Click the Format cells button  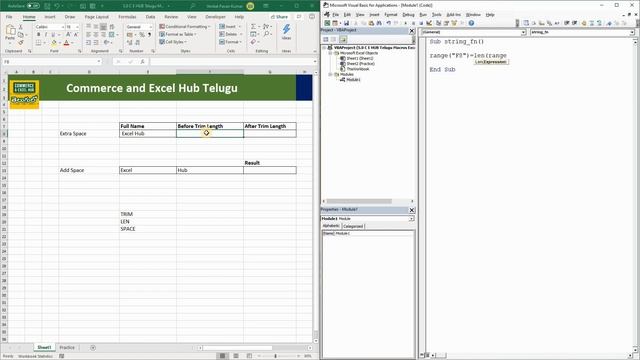click(230, 42)
